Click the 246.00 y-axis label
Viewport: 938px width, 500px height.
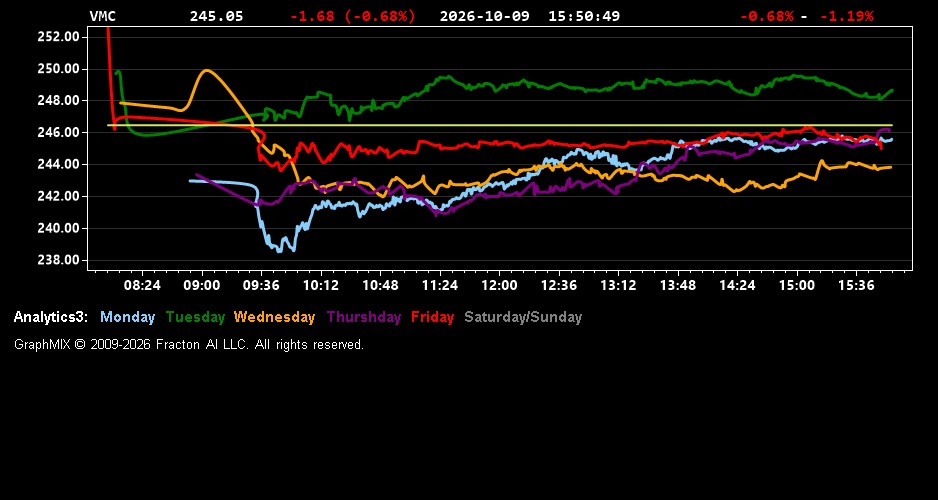pyautogui.click(x=59, y=132)
